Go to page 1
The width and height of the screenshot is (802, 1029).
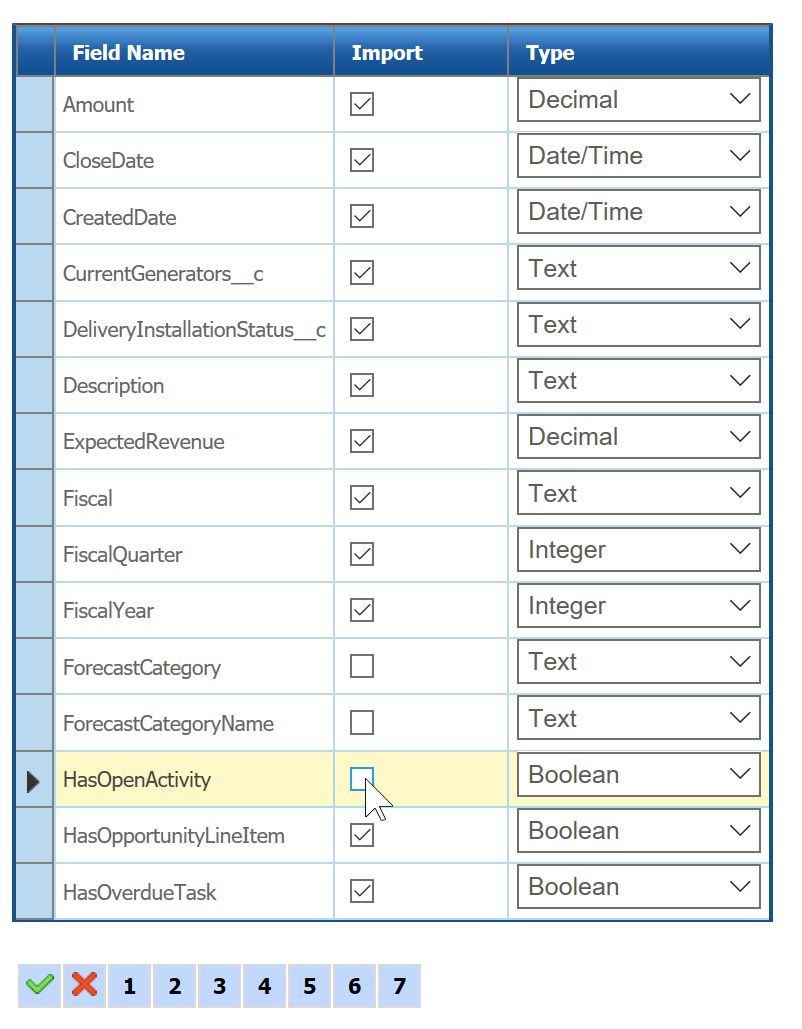click(x=129, y=985)
